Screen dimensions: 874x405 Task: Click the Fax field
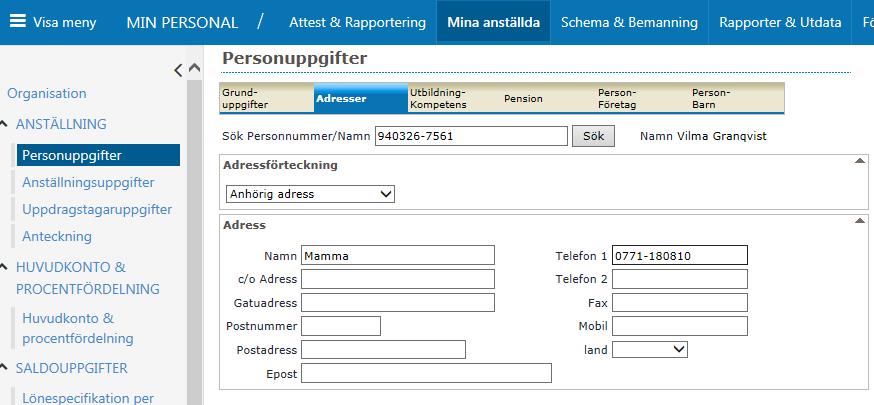pos(679,302)
